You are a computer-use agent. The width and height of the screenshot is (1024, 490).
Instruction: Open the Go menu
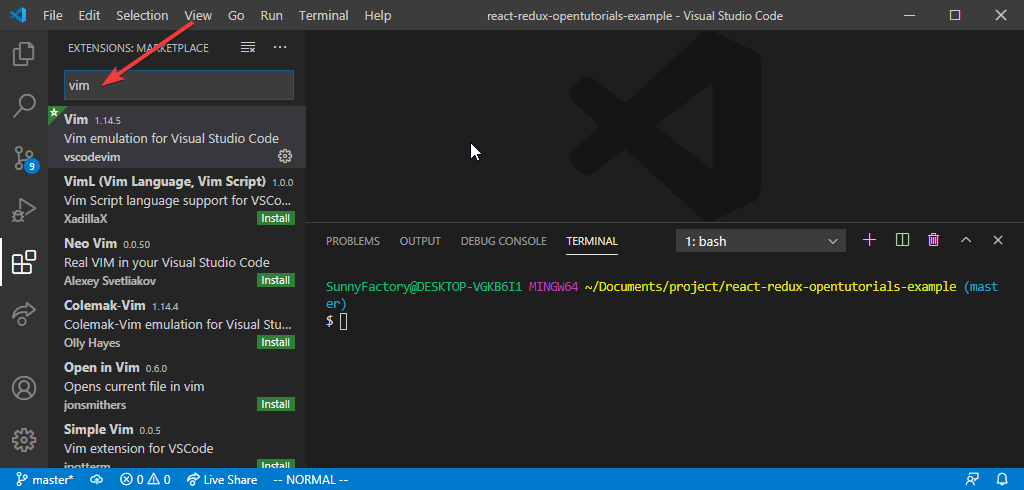236,15
